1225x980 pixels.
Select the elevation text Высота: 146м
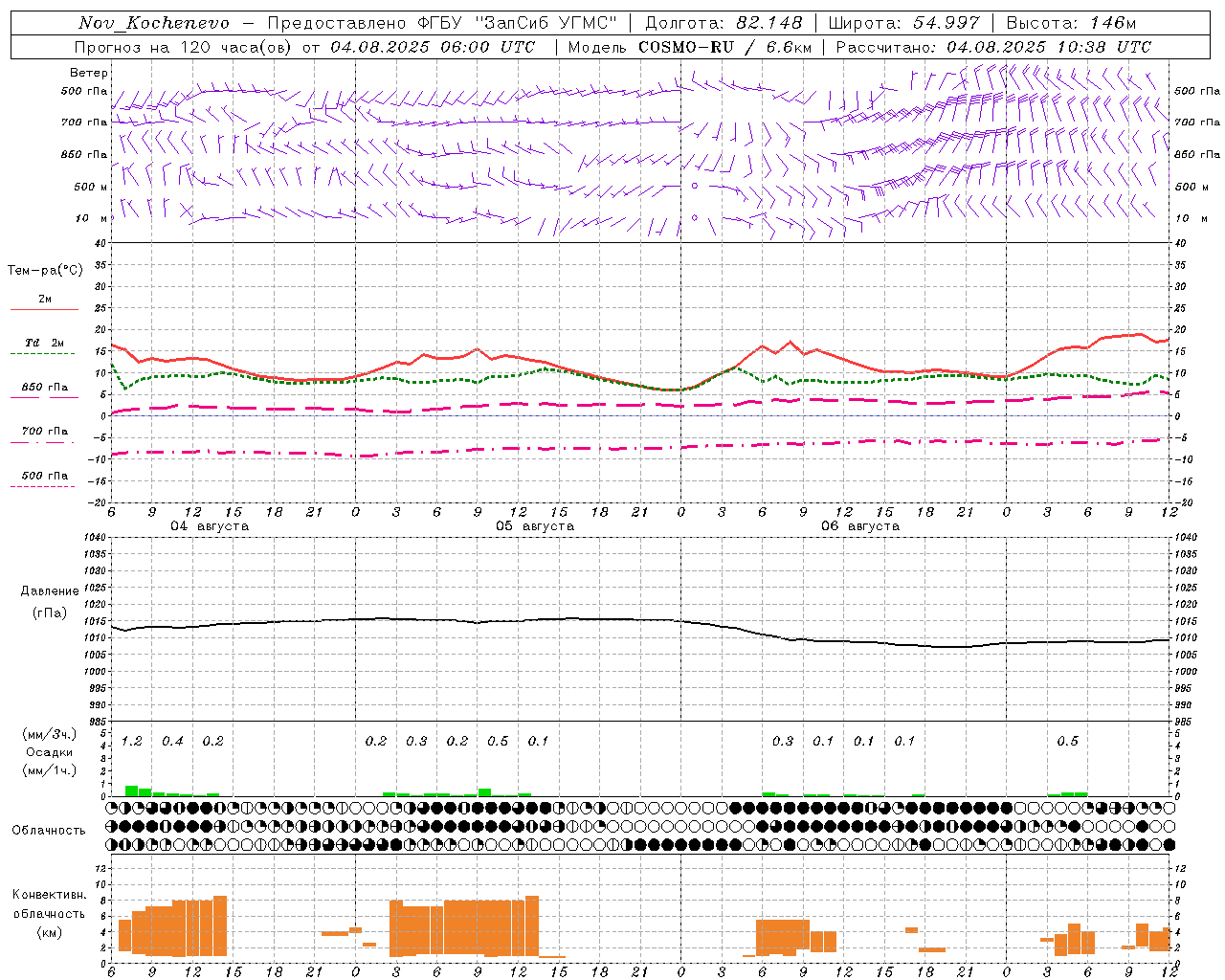tap(1071, 23)
